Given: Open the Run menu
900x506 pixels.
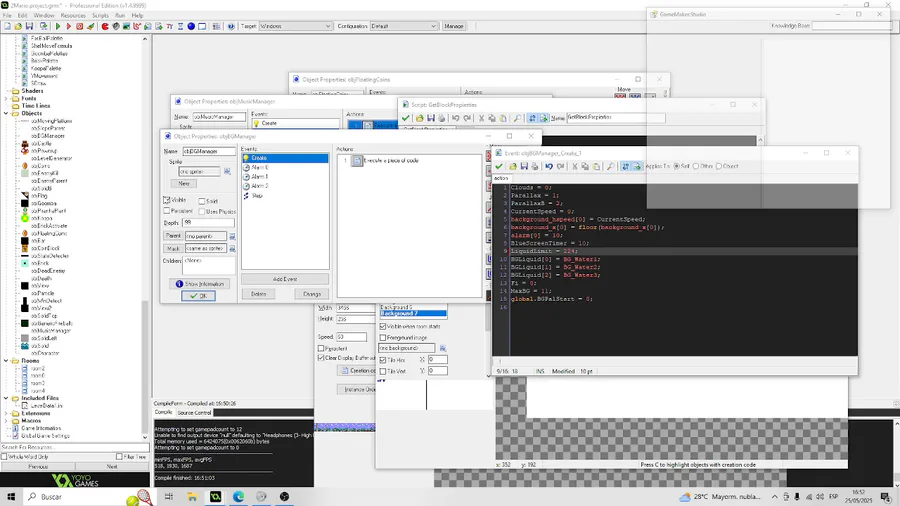Looking at the screenshot, I should point(120,15).
